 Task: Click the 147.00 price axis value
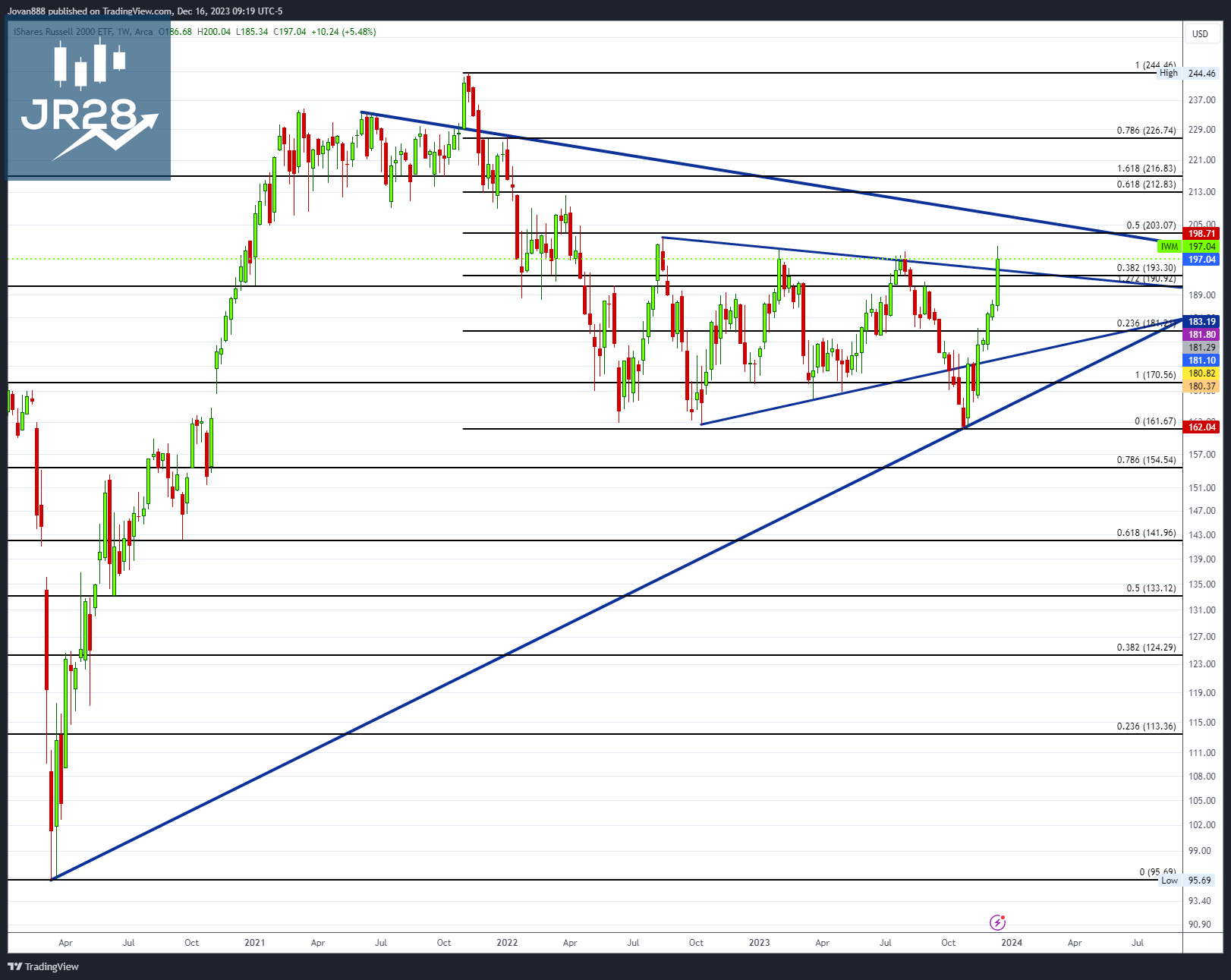(1202, 511)
